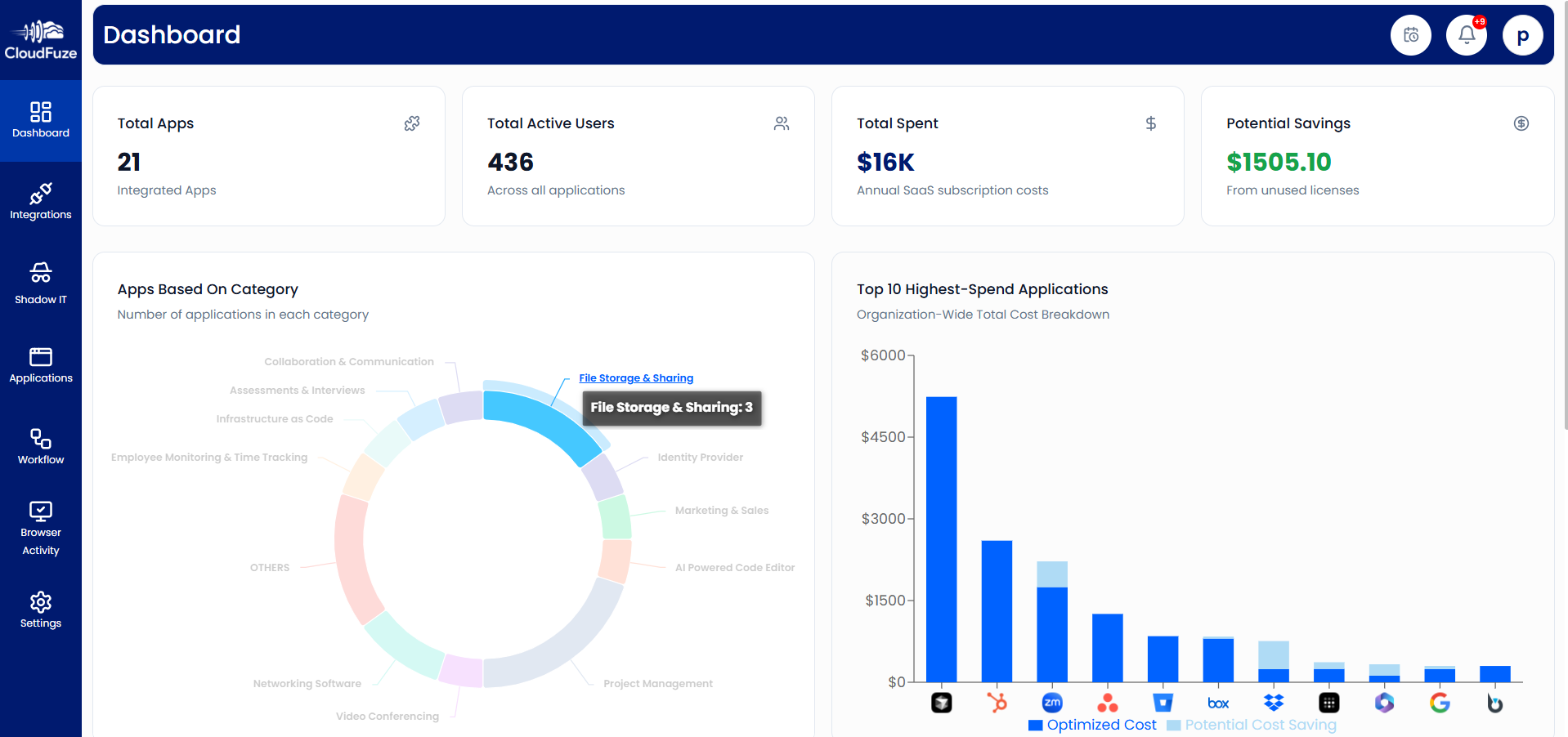Open the notifications bell
This screenshot has width=1568, height=737.
pos(1466,34)
